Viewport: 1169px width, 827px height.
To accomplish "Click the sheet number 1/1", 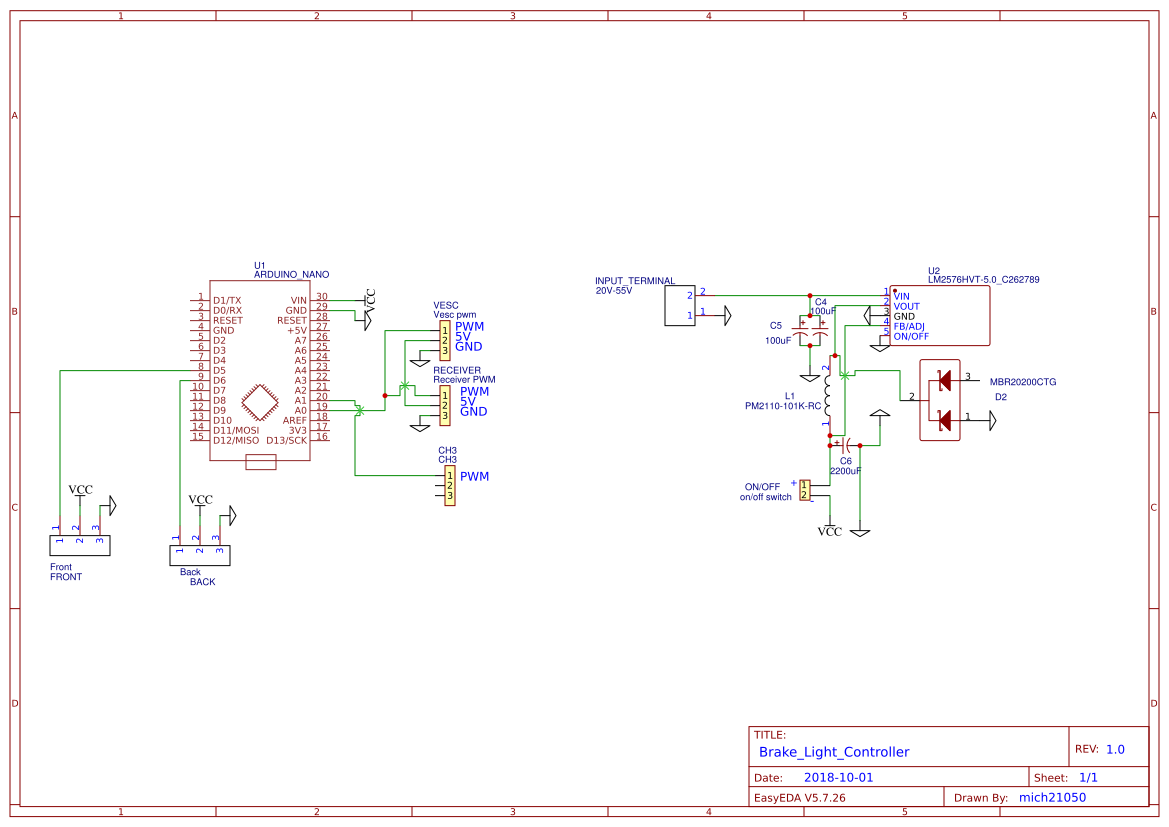I will coord(1088,778).
